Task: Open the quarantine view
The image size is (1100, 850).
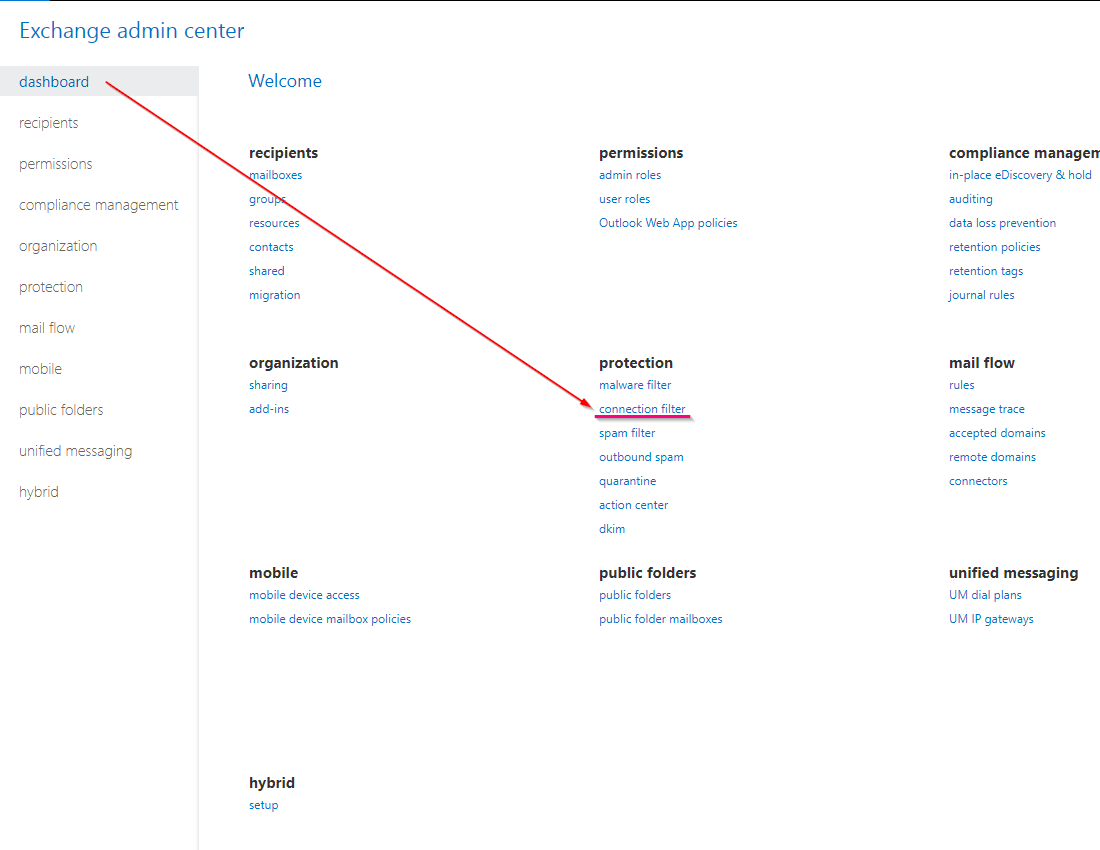Action: pyautogui.click(x=628, y=480)
